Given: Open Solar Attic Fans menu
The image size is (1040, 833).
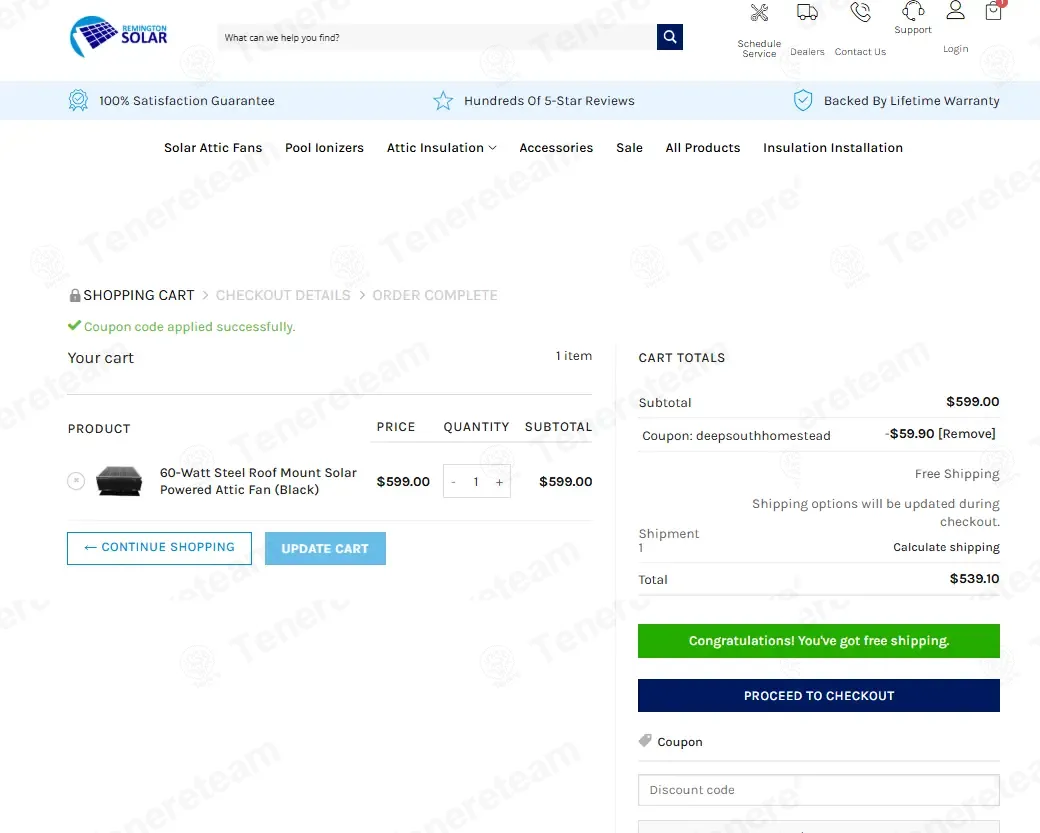Looking at the screenshot, I should [x=213, y=148].
